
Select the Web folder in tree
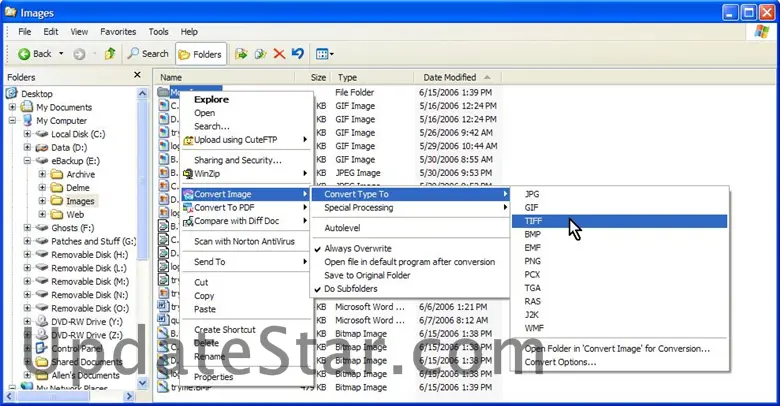[x=75, y=214]
